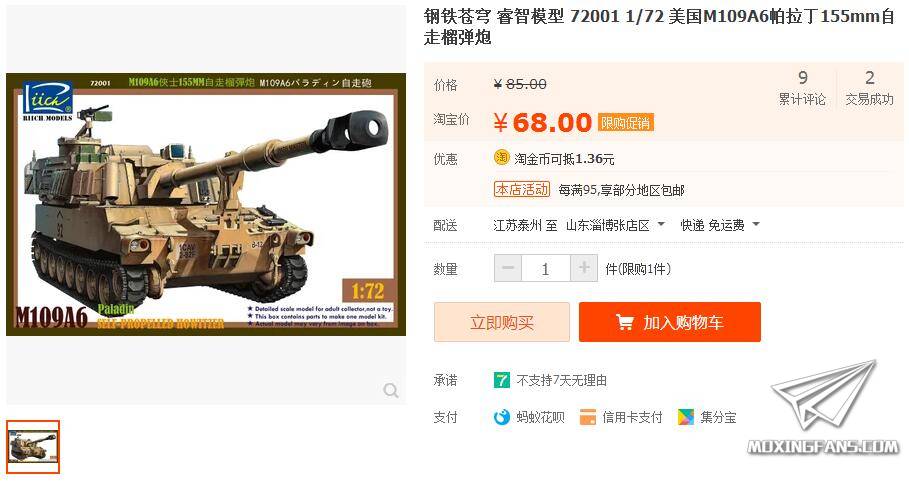Click the shopping cart icon on orange button
Screen dimensions: 909x482
(x=624, y=322)
